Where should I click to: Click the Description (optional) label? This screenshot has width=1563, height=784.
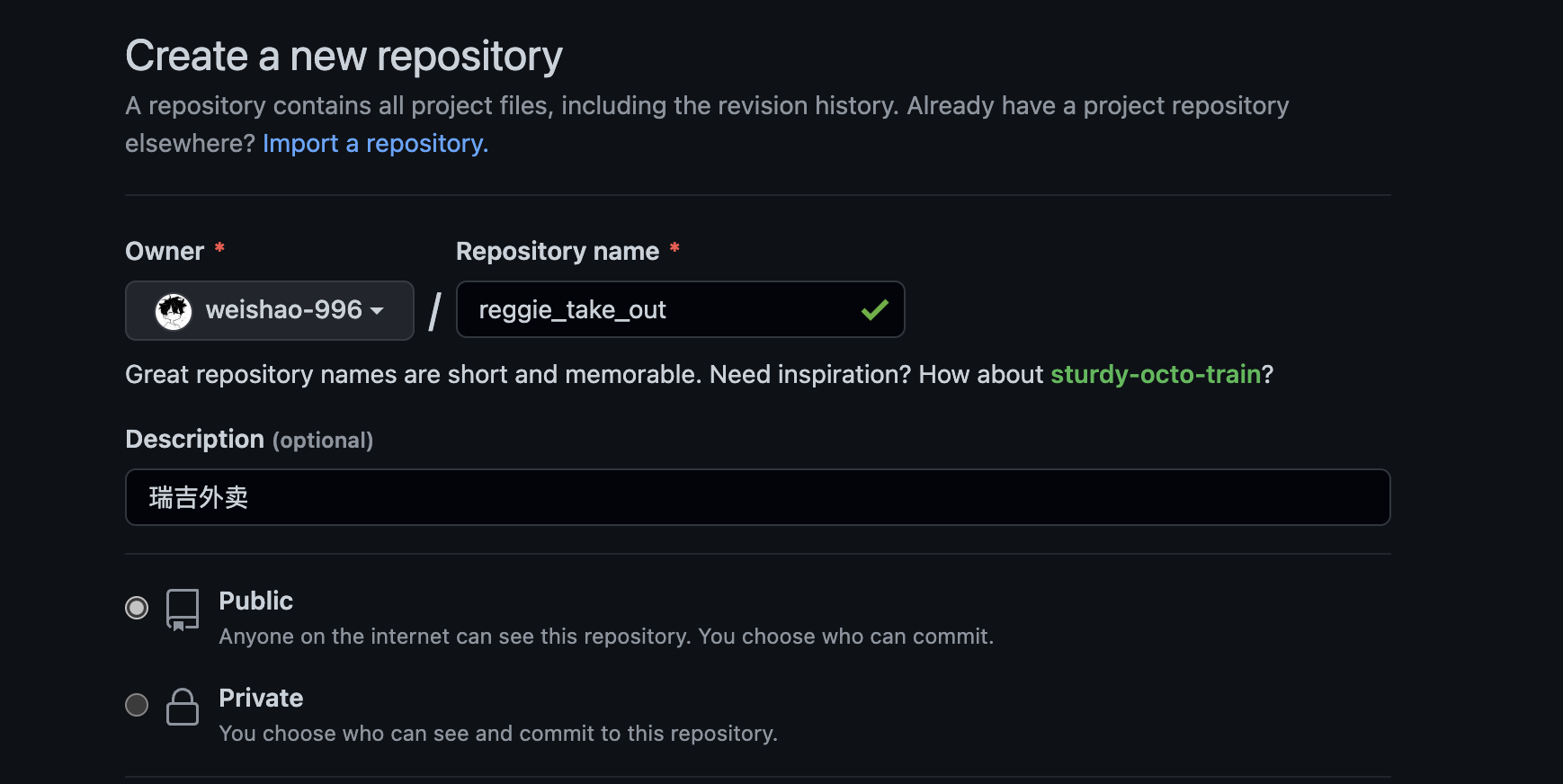pos(249,440)
